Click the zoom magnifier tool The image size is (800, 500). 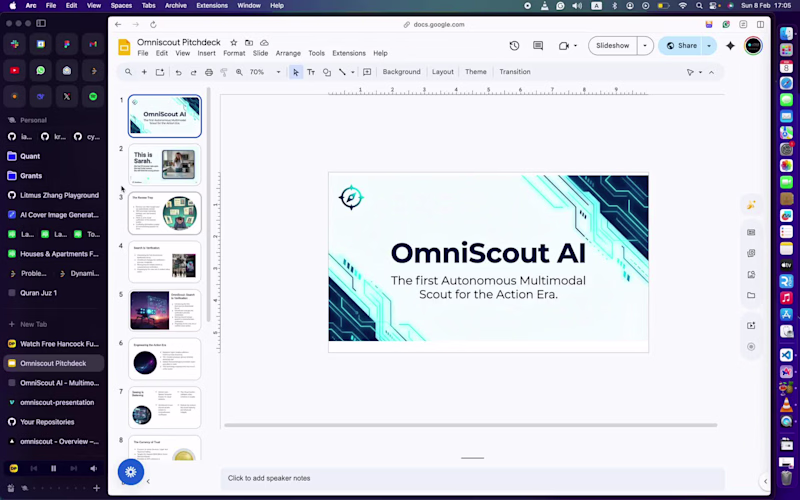click(239, 72)
